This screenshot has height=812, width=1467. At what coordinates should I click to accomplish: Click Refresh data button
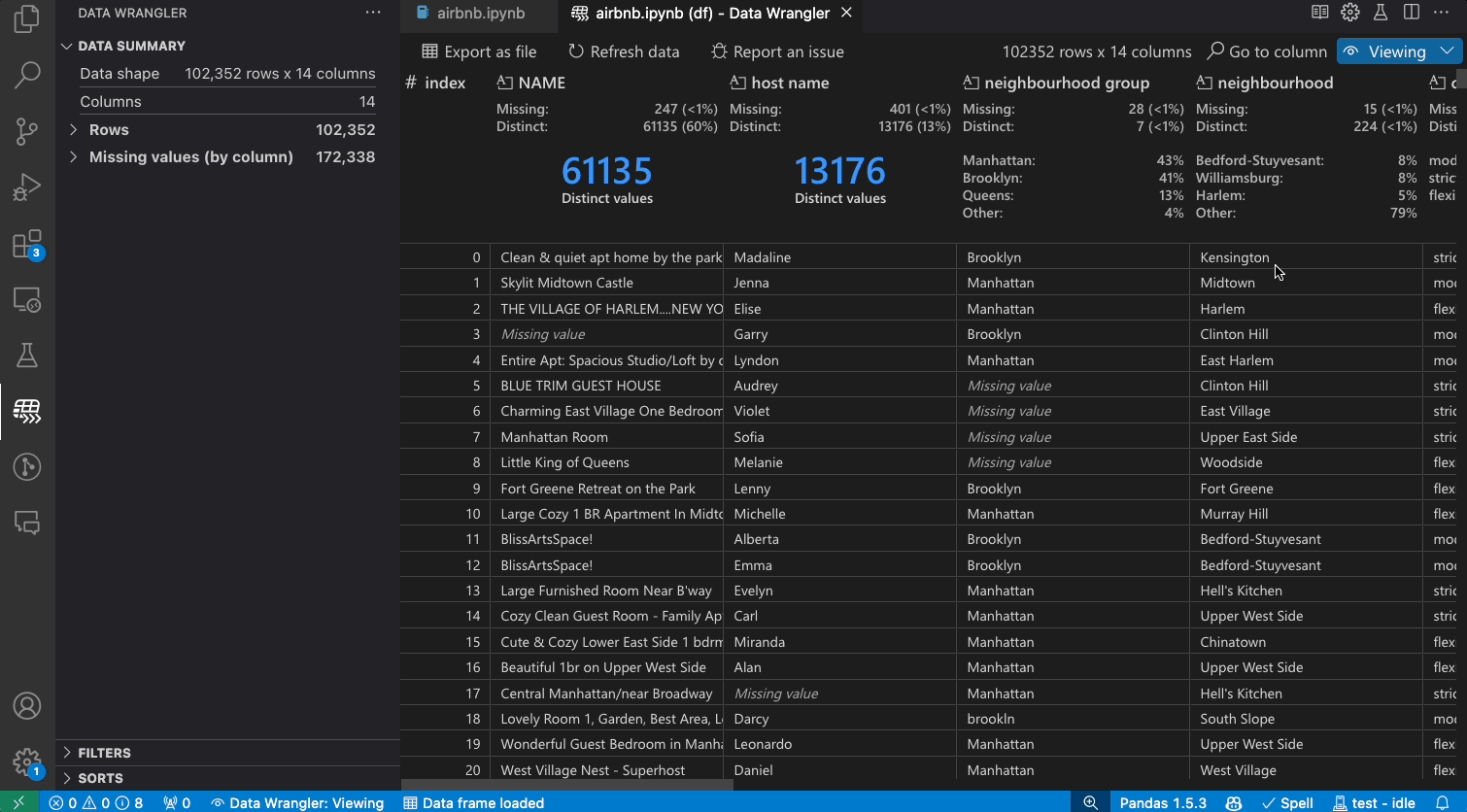pos(624,51)
